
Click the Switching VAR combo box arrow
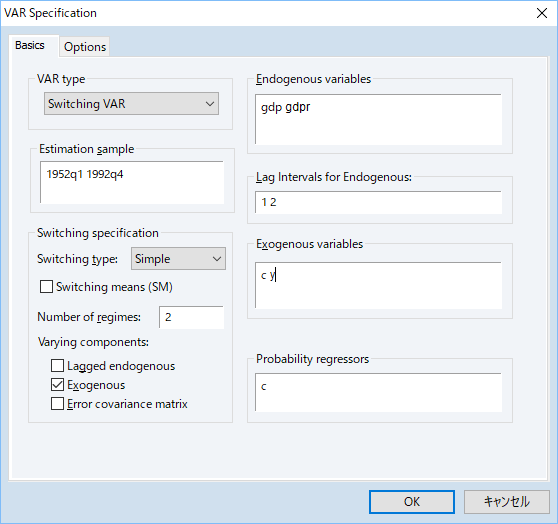tap(210, 104)
